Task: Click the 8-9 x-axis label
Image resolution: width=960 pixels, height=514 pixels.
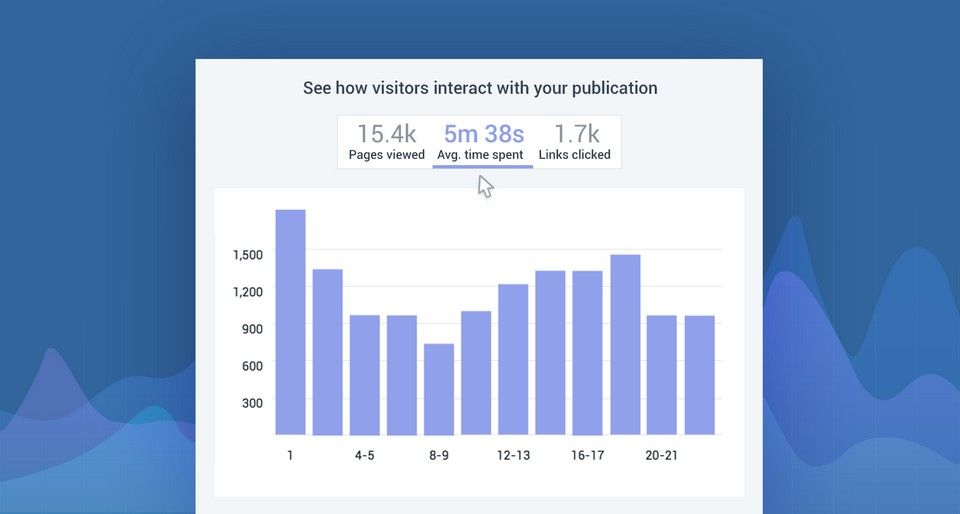Action: tap(439, 455)
